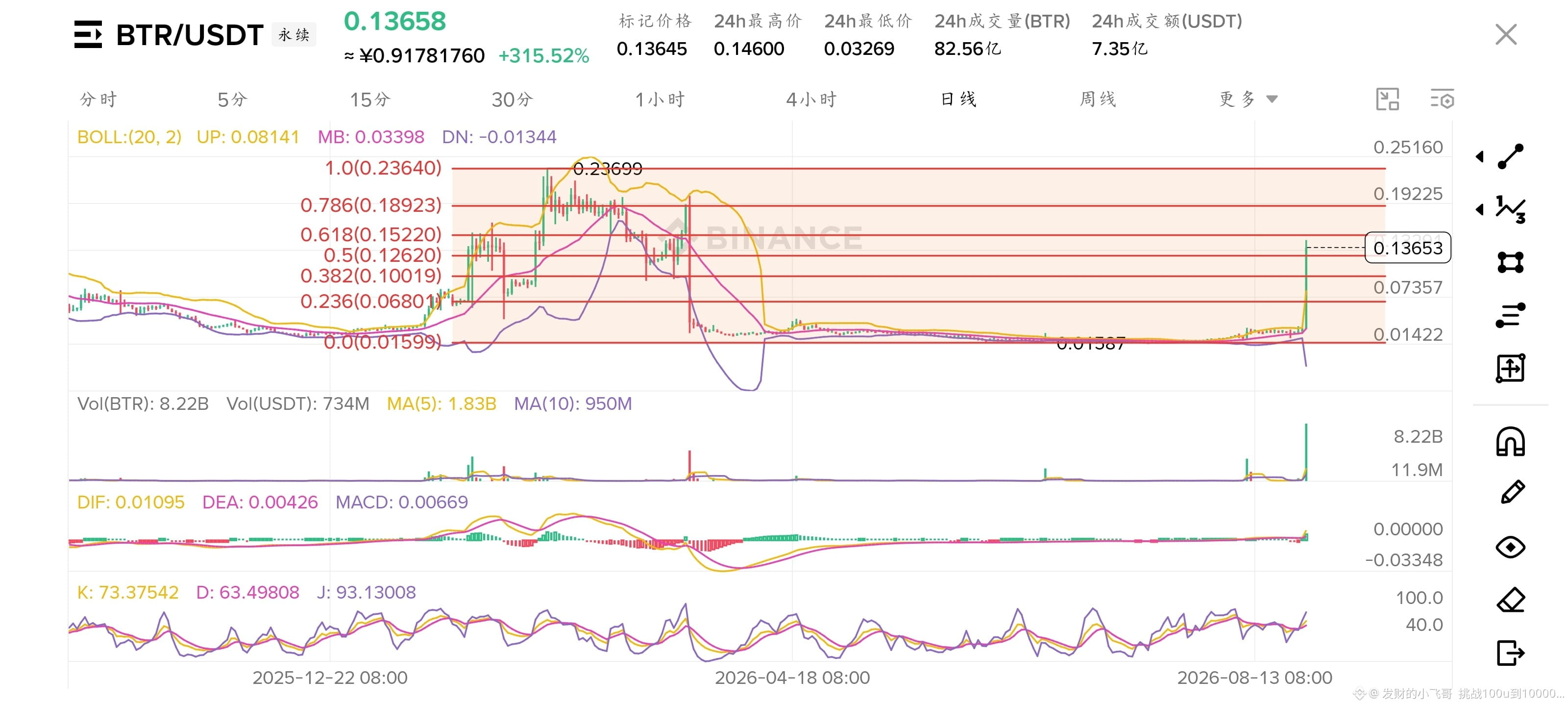Select the eraser tool

point(1510,600)
